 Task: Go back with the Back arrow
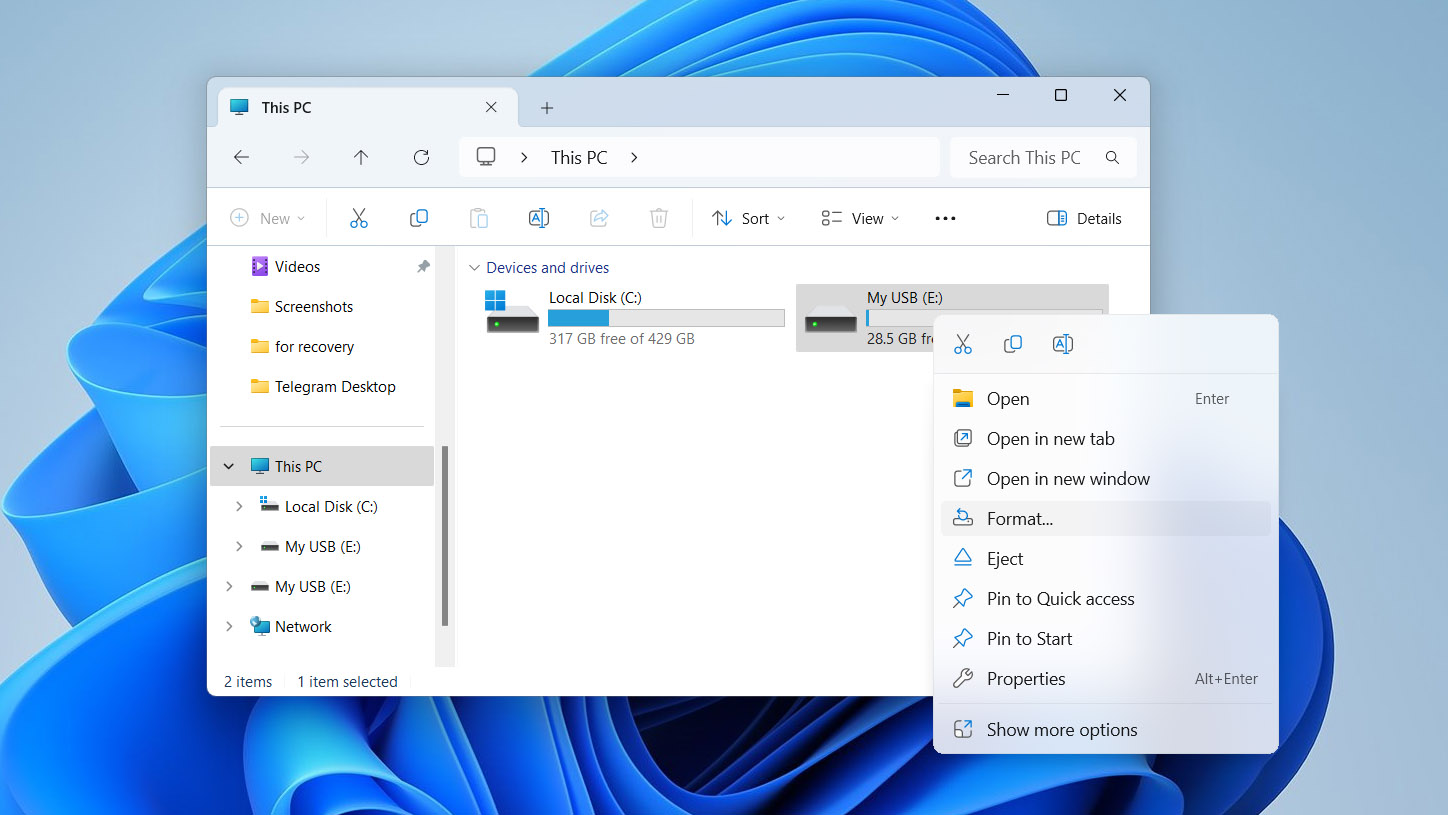(241, 157)
